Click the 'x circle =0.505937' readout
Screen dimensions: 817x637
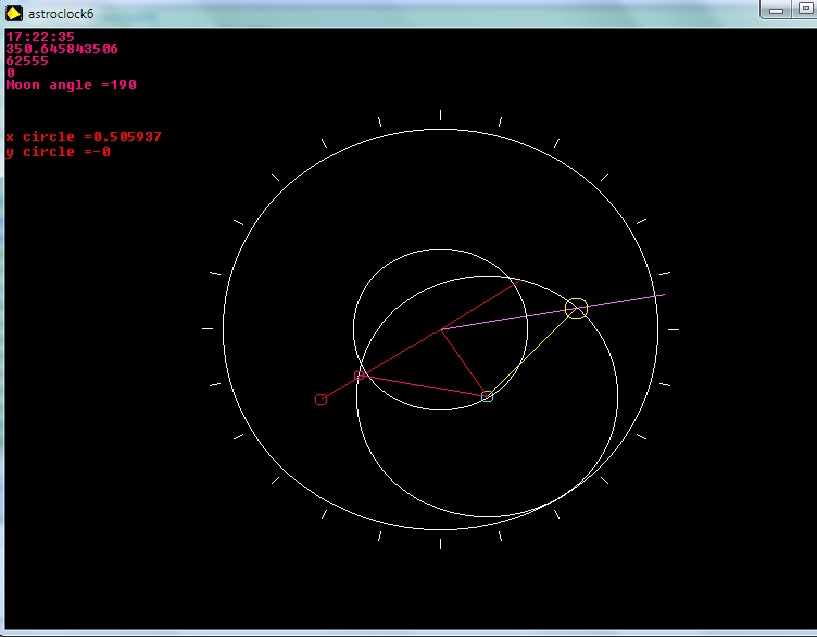[x=84, y=136]
